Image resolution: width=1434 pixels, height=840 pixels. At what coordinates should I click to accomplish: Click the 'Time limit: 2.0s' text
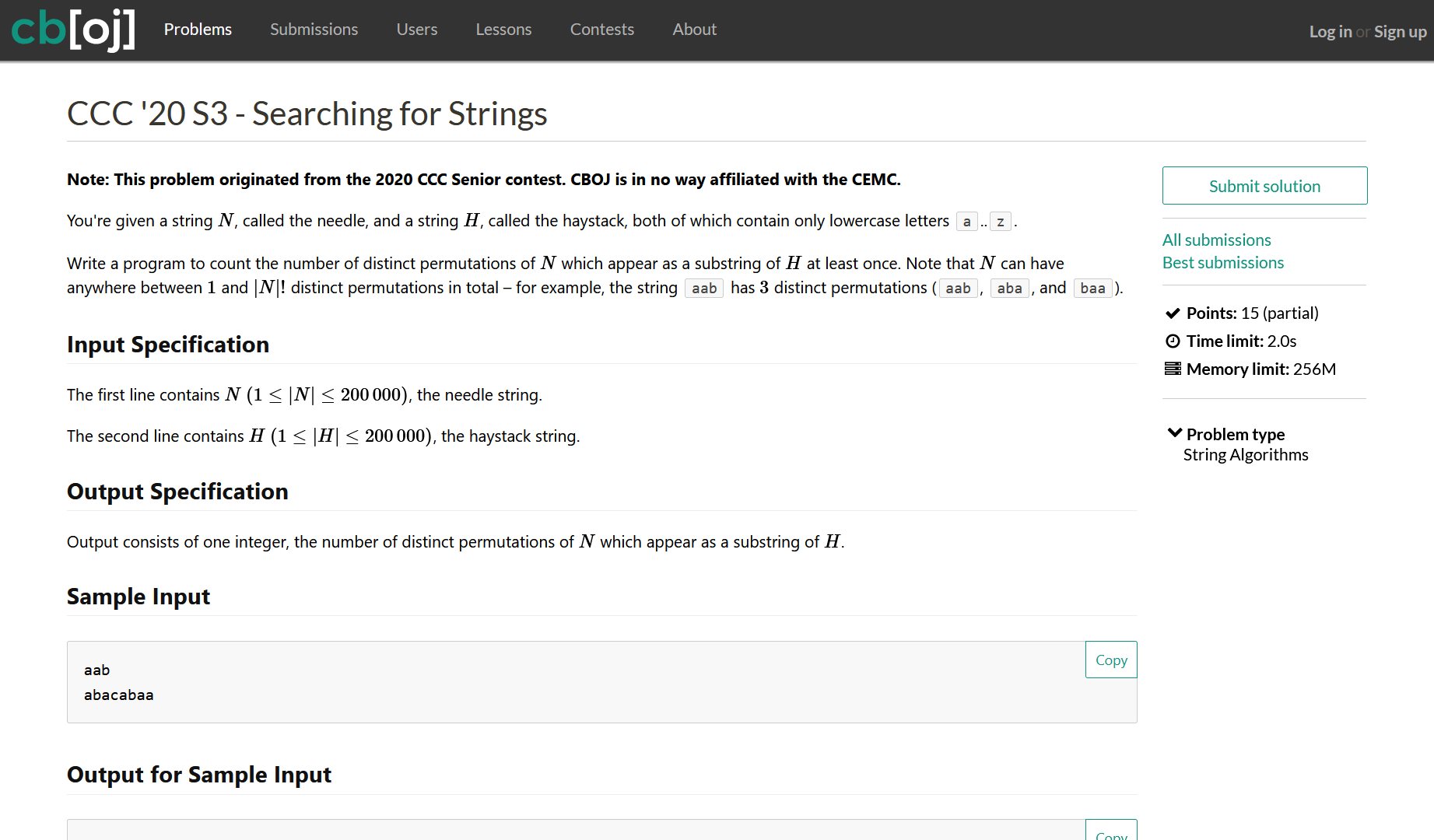click(x=1241, y=341)
